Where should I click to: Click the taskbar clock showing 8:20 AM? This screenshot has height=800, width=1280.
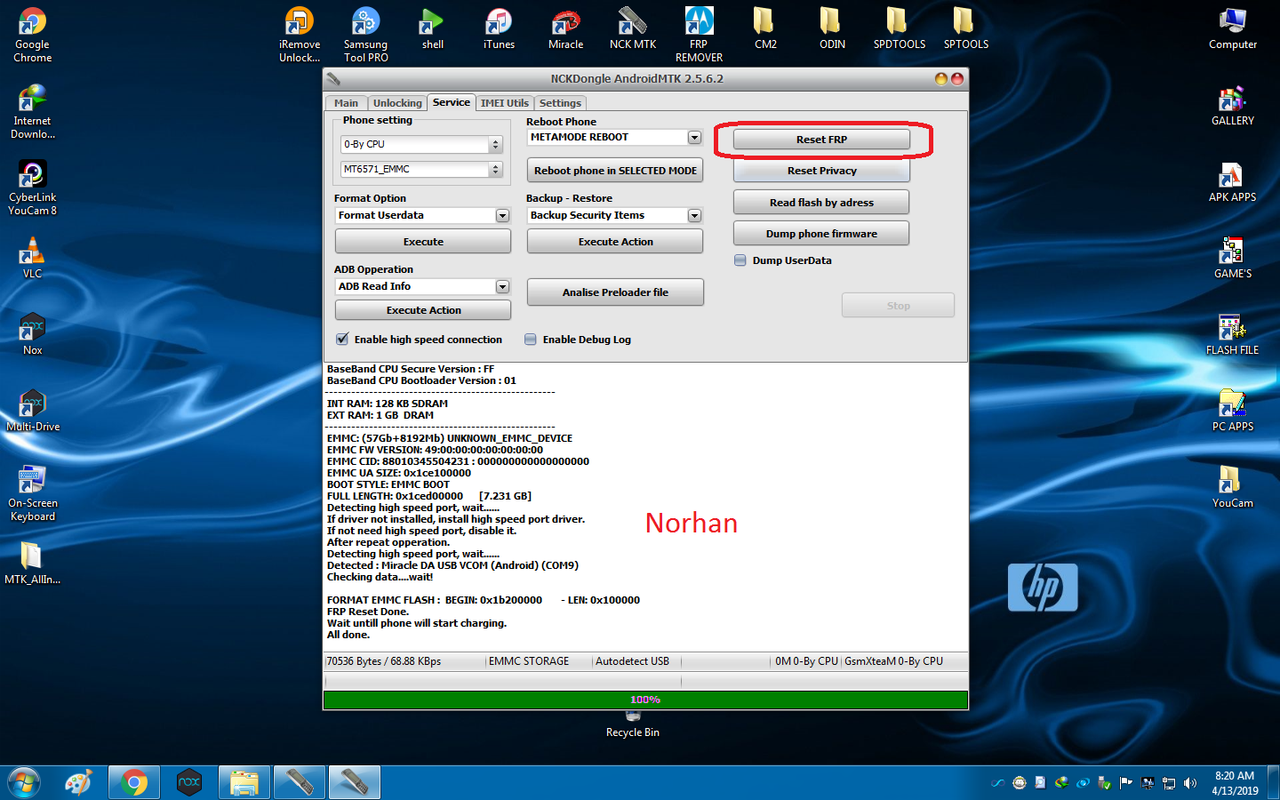click(x=1233, y=782)
